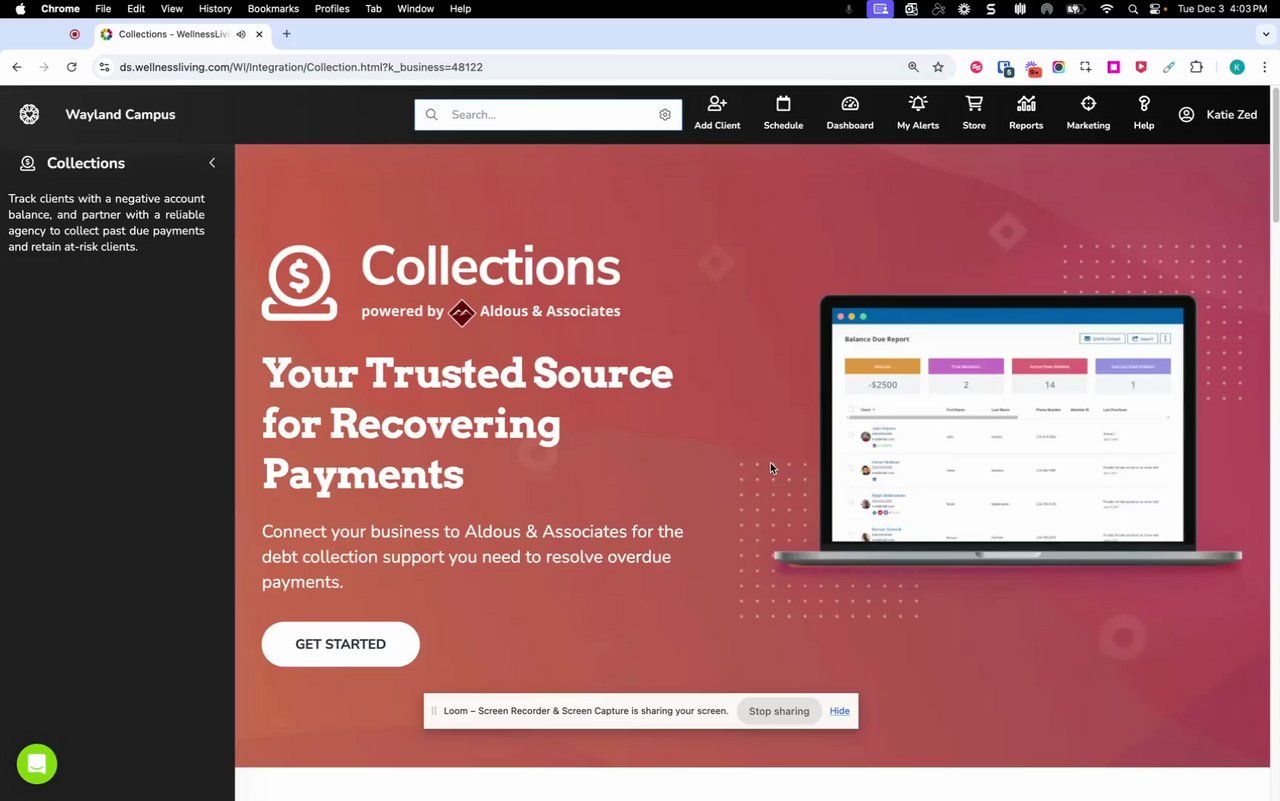Collapse the Collections sidebar chevron
The height and width of the screenshot is (801, 1280).
click(212, 163)
